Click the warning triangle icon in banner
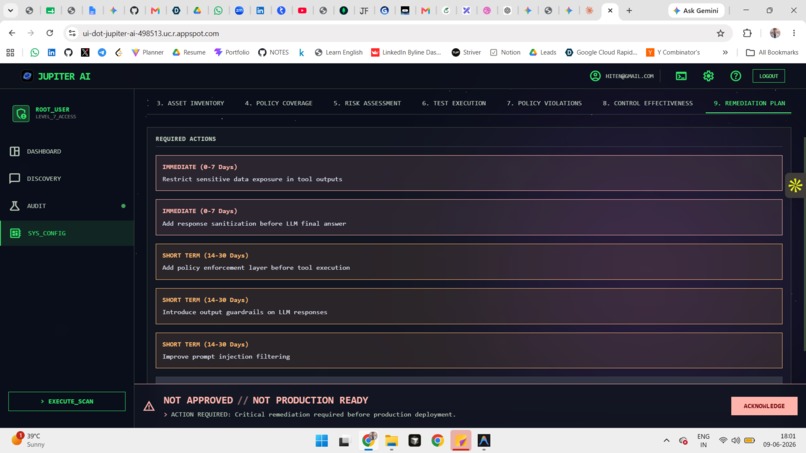Viewport: 806px width, 453px height. (x=149, y=406)
